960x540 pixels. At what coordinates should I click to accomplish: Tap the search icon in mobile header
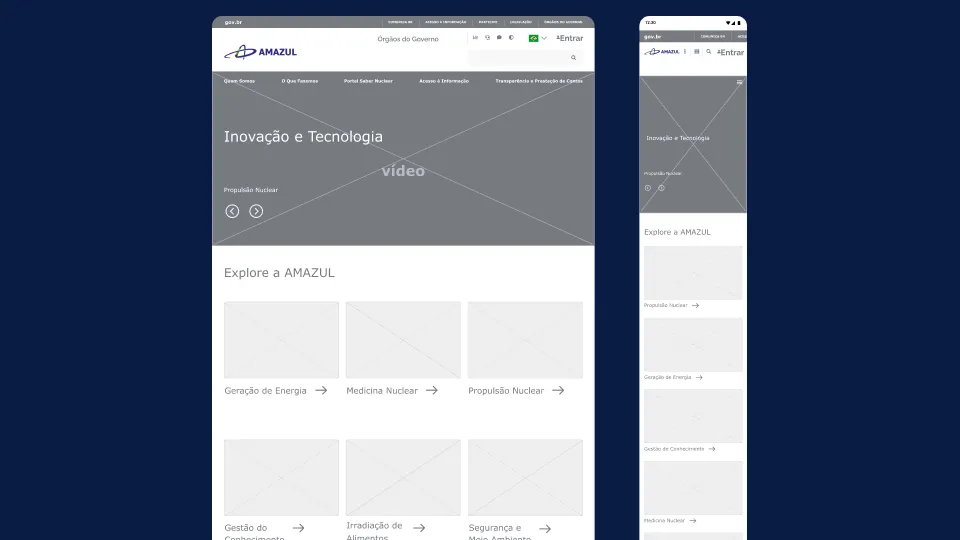pyautogui.click(x=708, y=51)
